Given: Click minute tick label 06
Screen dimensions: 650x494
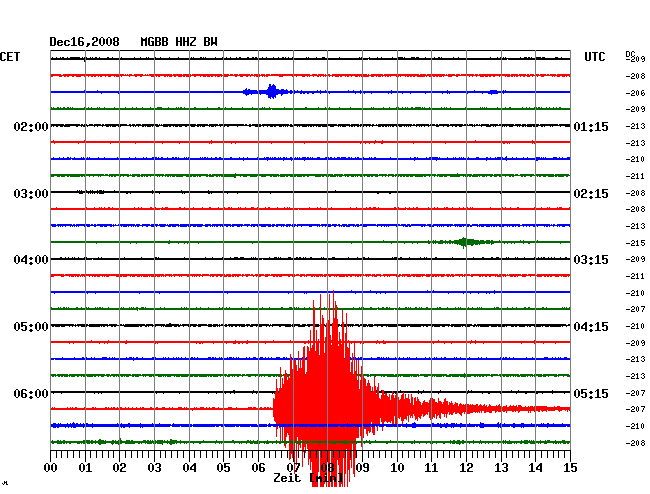Looking at the screenshot, I should [x=258, y=467].
